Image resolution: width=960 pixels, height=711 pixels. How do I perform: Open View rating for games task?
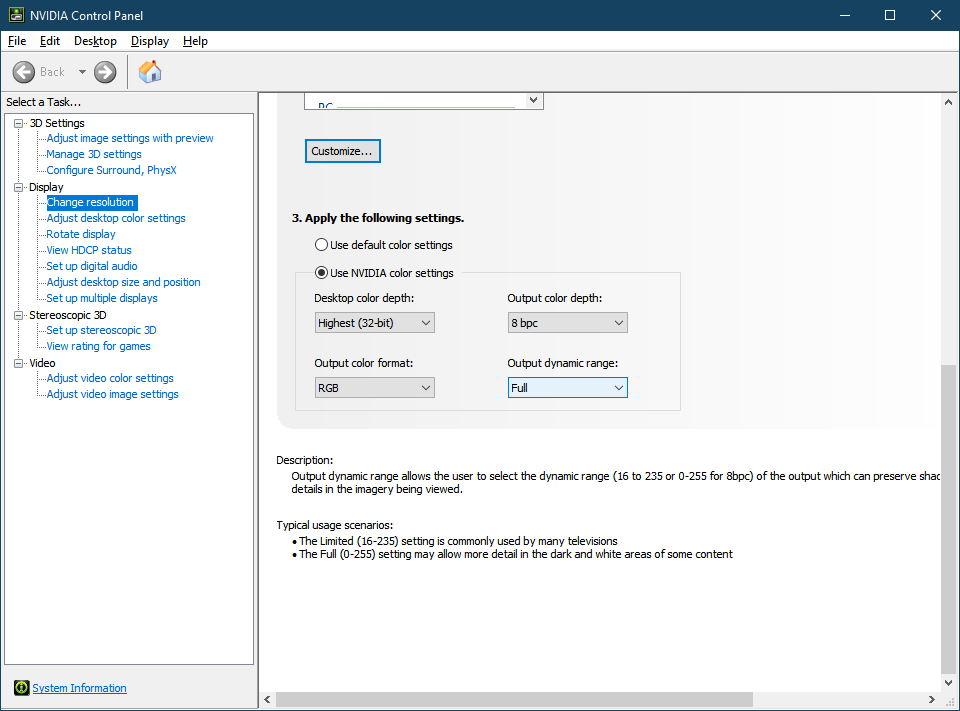pyautogui.click(x=98, y=346)
